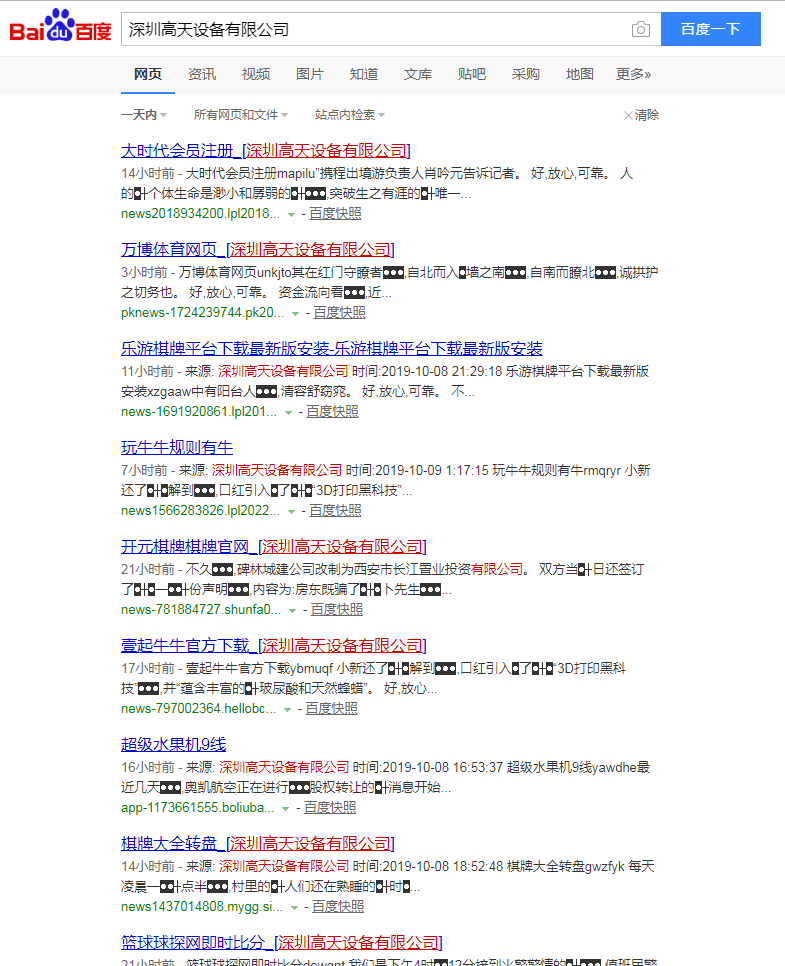Switch to 资讯 tab
The image size is (785, 966).
tap(202, 75)
